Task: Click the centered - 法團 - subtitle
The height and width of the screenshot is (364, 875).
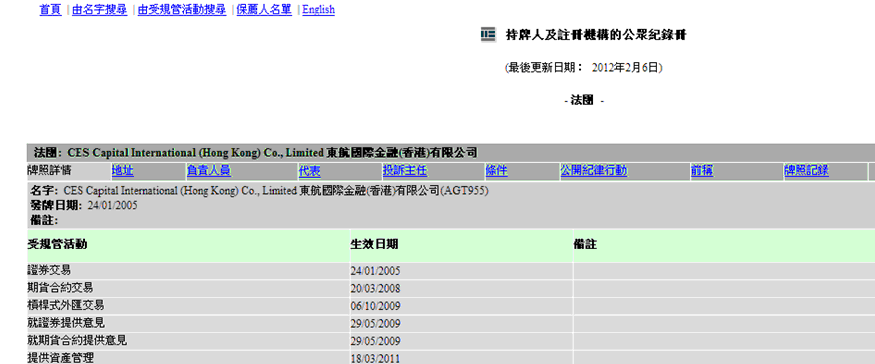Action: 584,101
